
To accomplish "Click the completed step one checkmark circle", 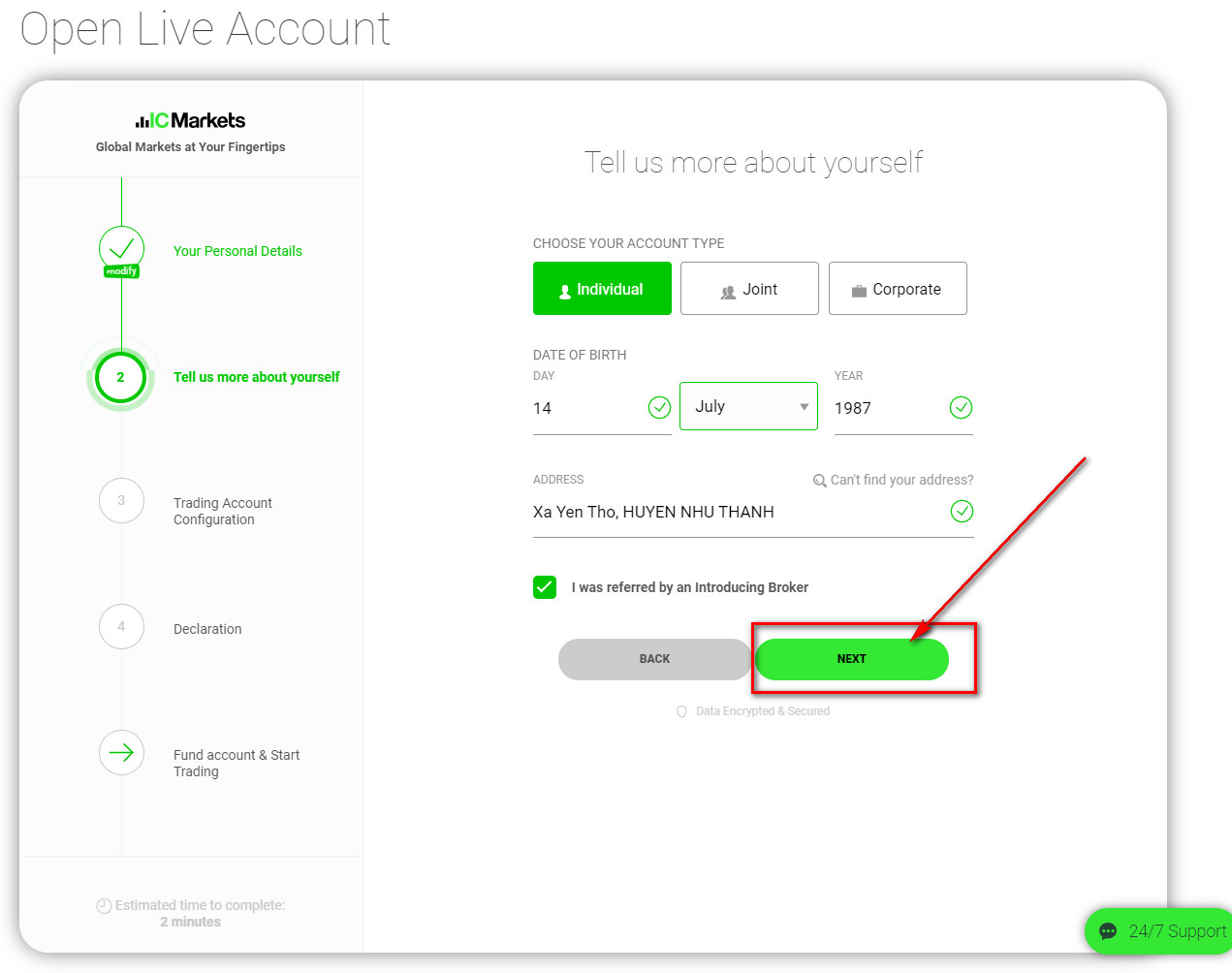I will pyautogui.click(x=121, y=247).
